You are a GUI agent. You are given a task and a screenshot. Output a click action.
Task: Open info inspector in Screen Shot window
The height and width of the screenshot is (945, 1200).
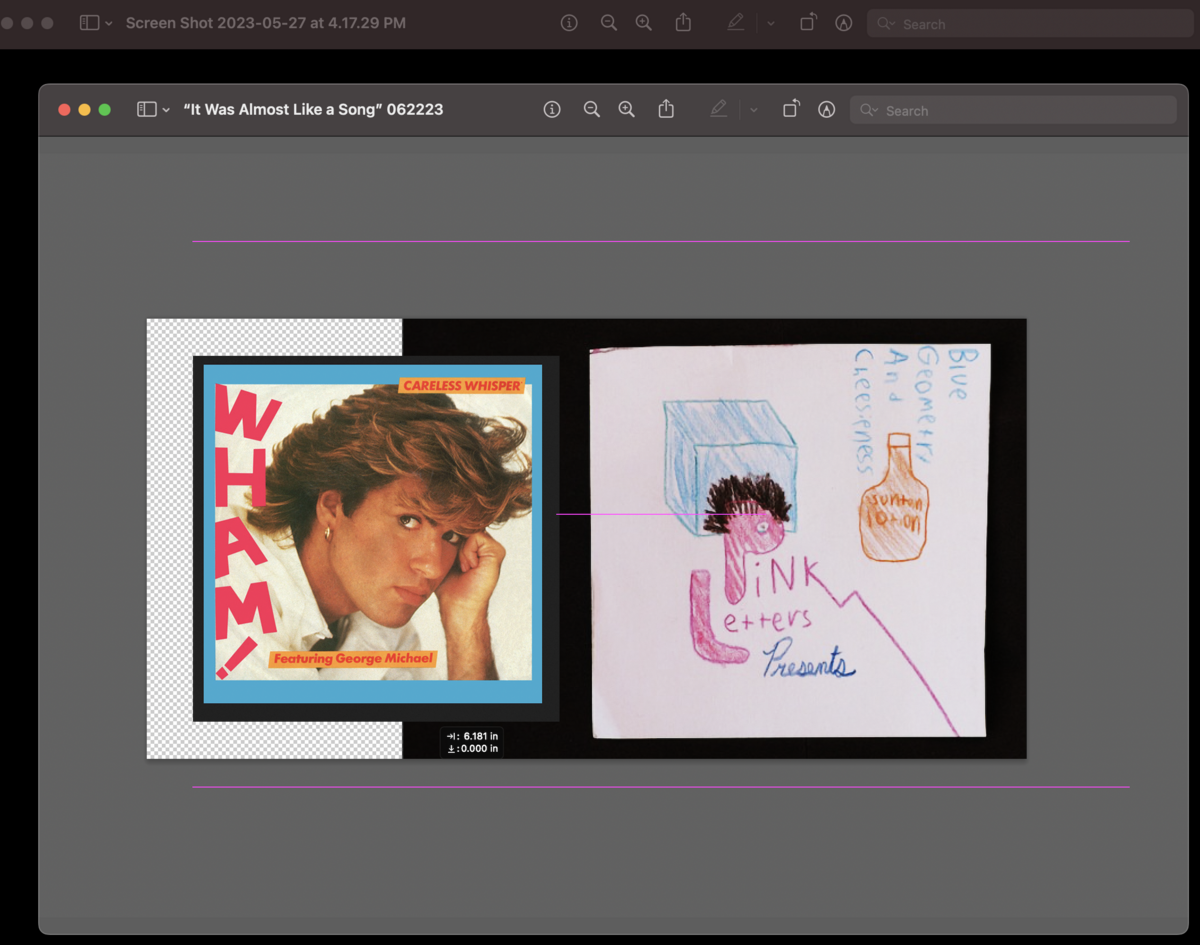point(569,23)
